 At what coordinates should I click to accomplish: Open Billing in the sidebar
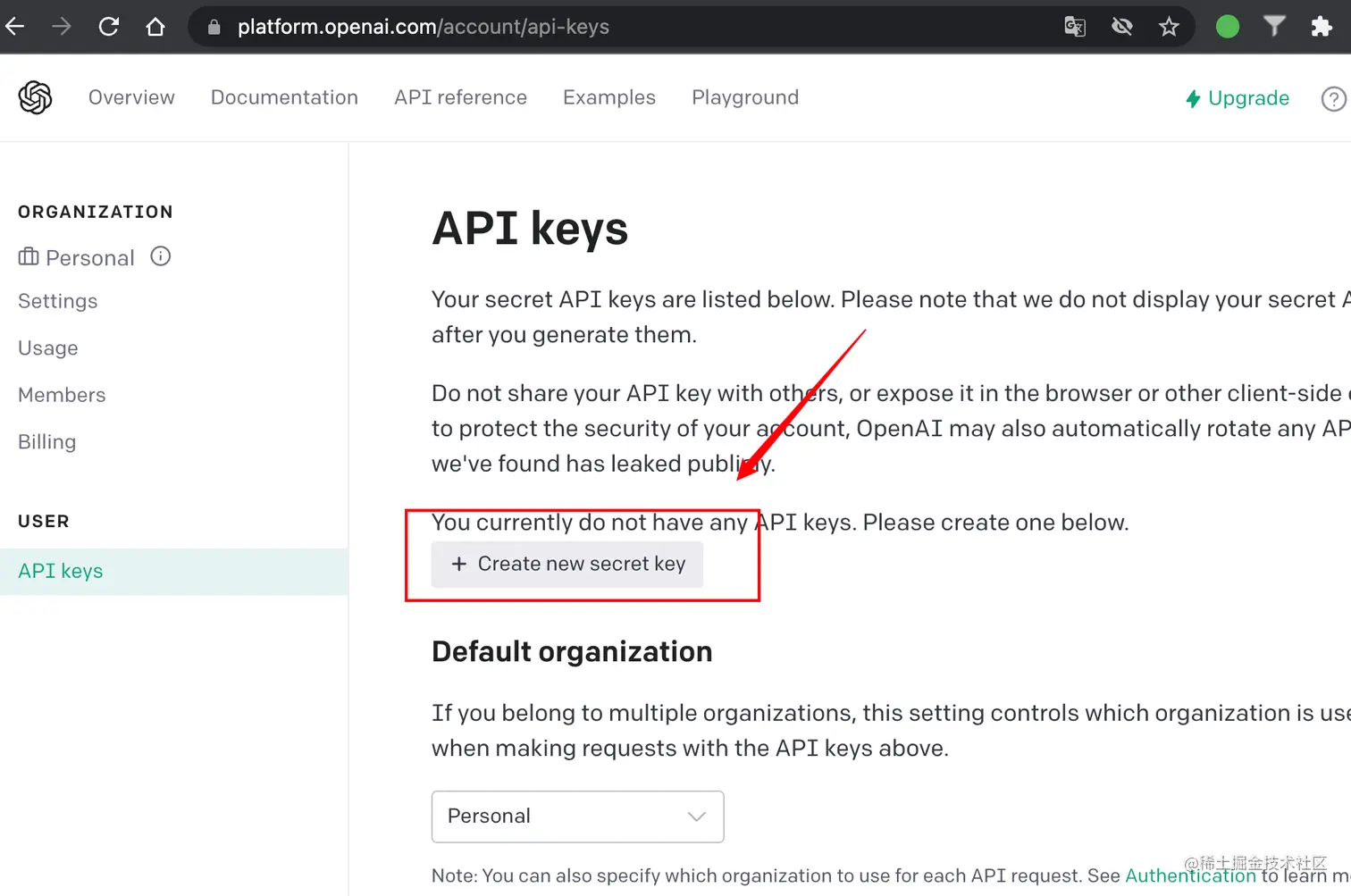tap(47, 441)
